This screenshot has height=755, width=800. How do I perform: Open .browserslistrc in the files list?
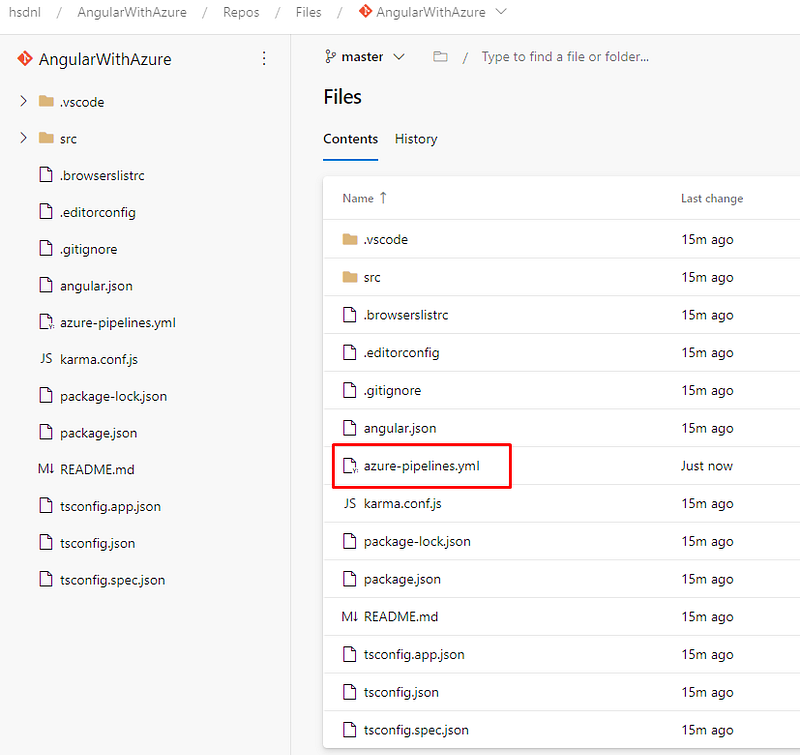(x=406, y=315)
